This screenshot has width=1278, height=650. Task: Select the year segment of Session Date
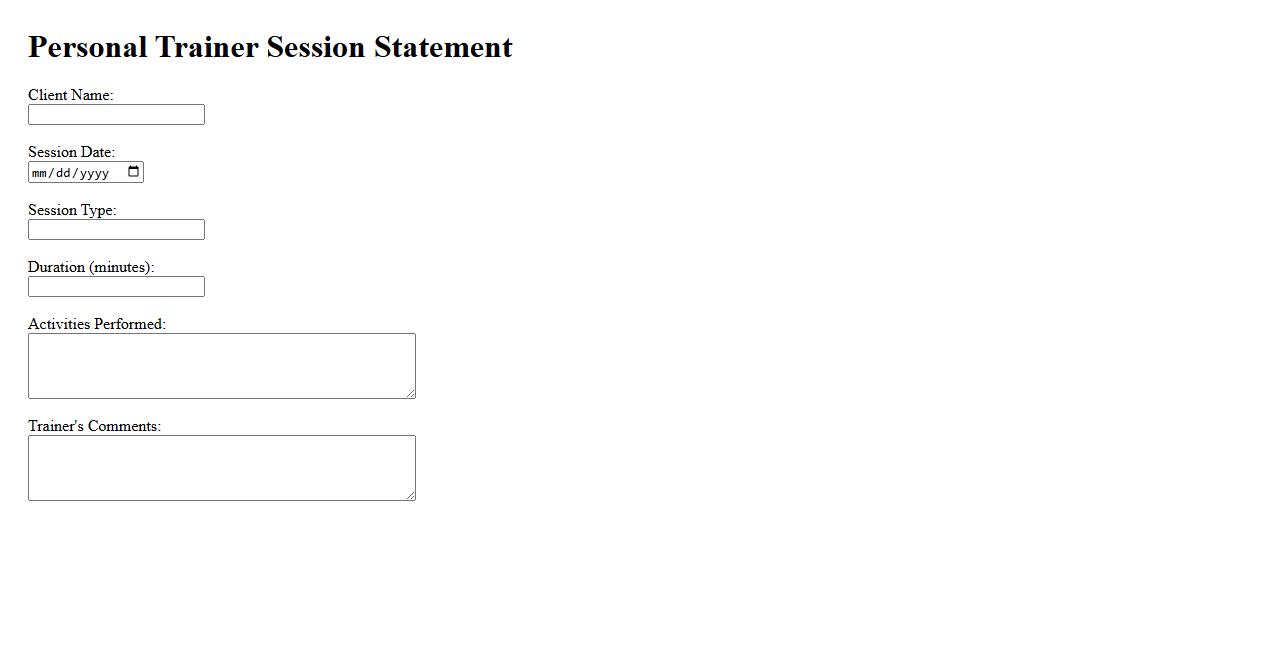tap(94, 173)
